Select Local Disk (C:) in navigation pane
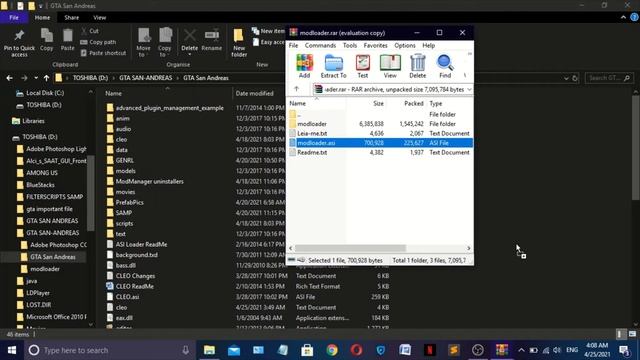 45,93
